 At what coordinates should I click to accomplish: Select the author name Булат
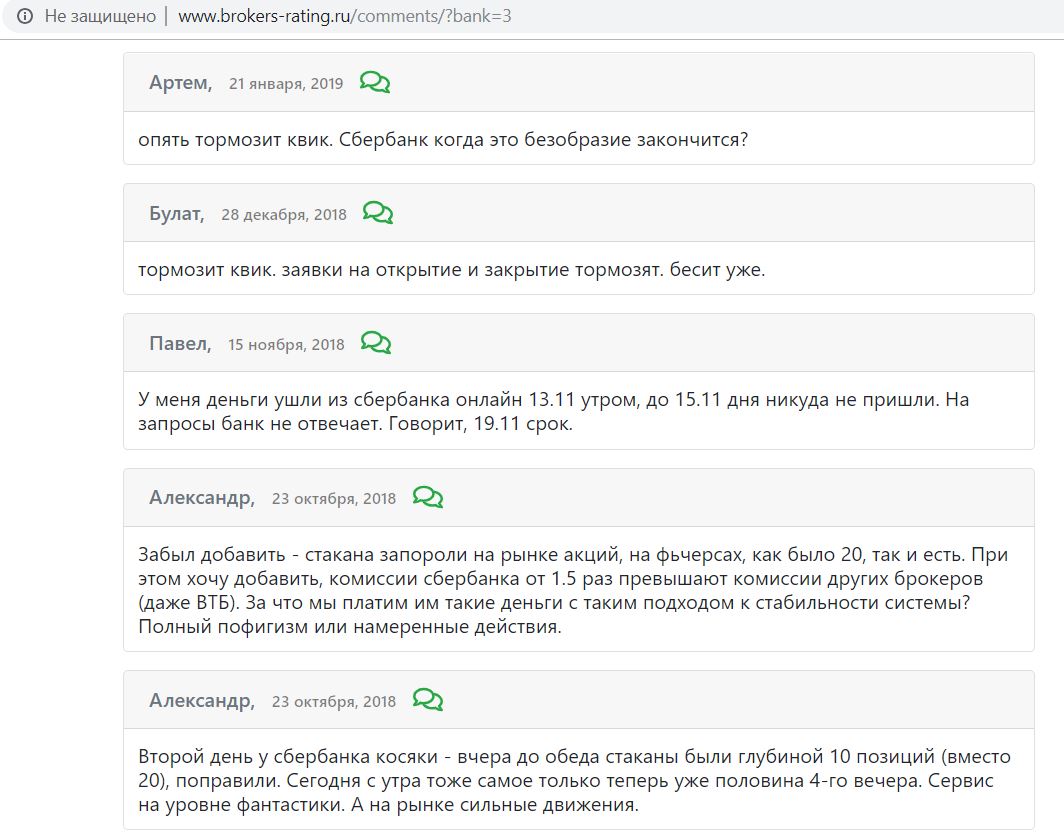[176, 214]
